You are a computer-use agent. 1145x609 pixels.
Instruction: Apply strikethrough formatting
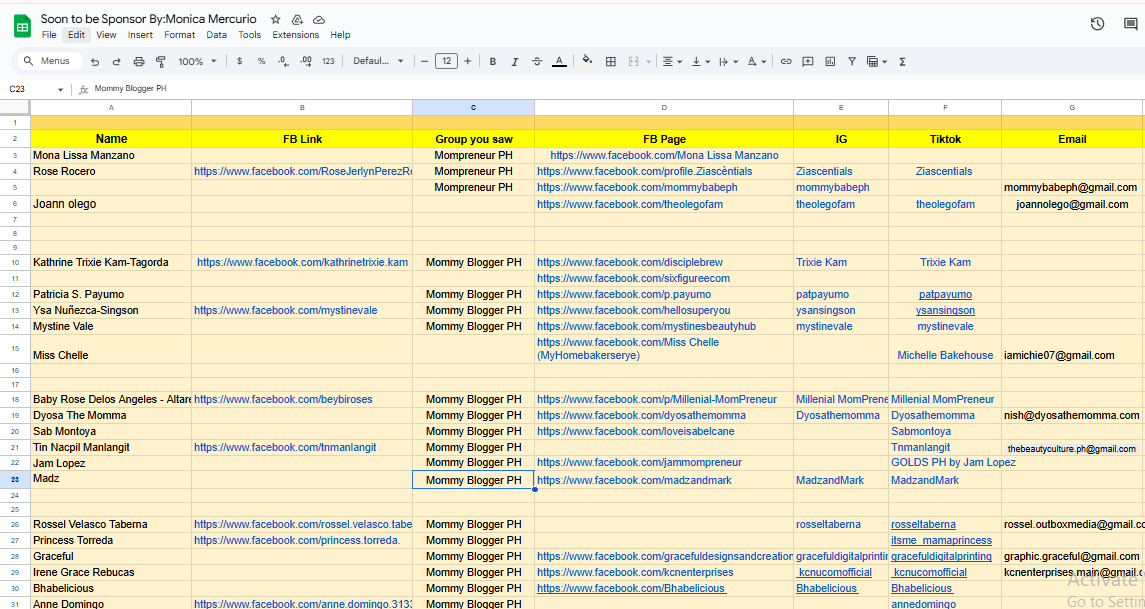(537, 61)
